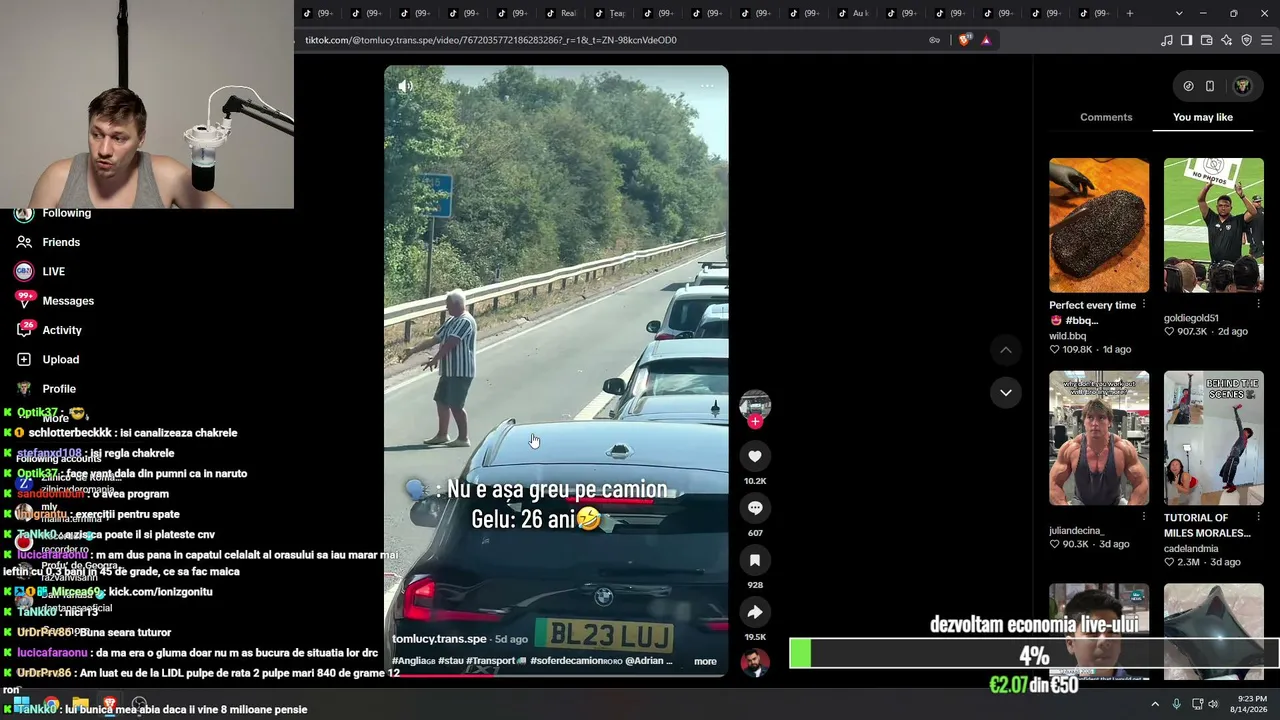Click the browser address bar URL
The height and width of the screenshot is (720, 1280).
[491, 40]
